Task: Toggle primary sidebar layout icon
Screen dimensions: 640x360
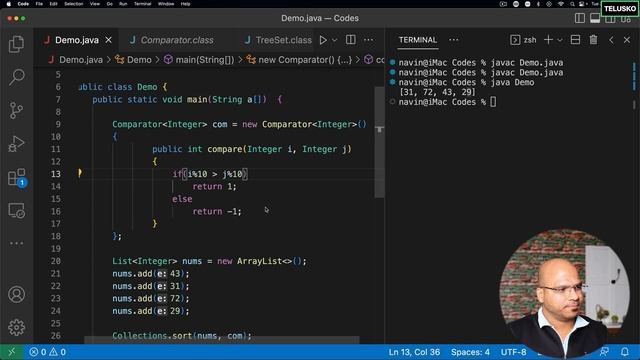Action: tap(580, 18)
